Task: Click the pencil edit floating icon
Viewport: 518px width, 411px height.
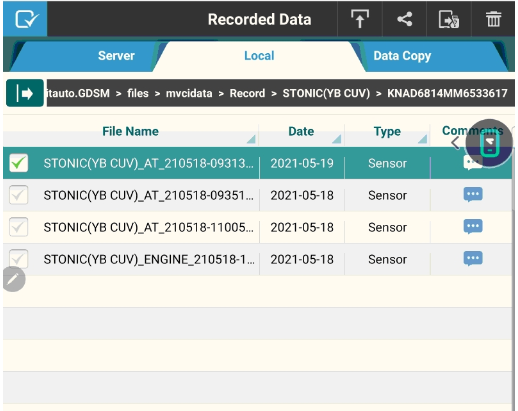Action: (14, 279)
